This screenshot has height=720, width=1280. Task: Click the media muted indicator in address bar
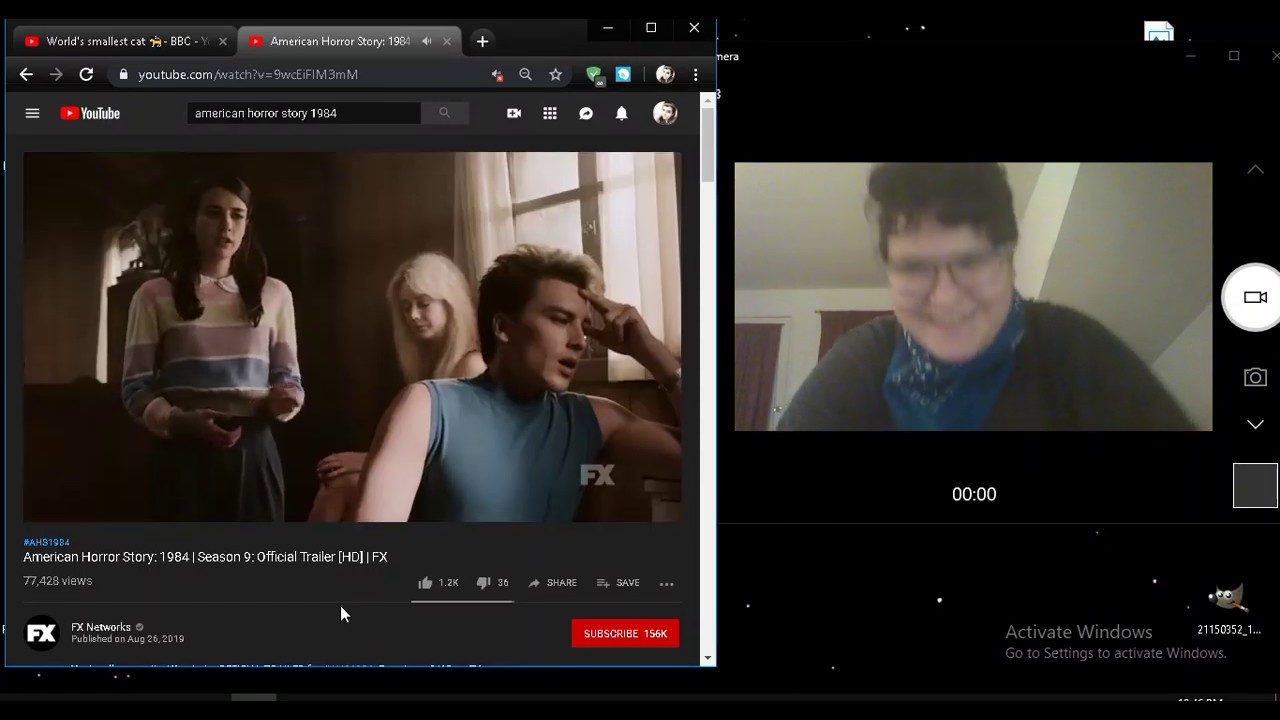click(x=497, y=74)
